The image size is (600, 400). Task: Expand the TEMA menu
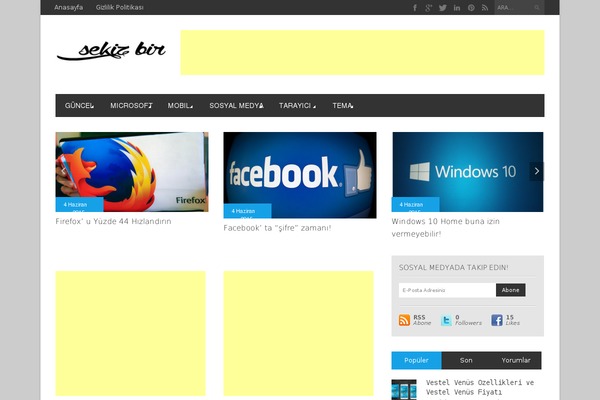[x=342, y=106]
